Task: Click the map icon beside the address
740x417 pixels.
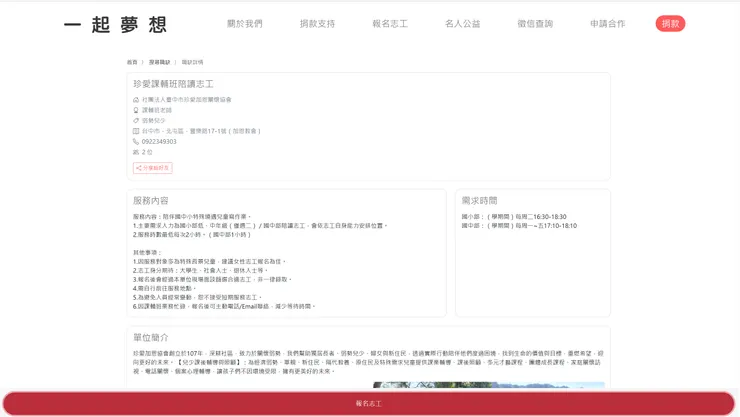Action: point(136,131)
